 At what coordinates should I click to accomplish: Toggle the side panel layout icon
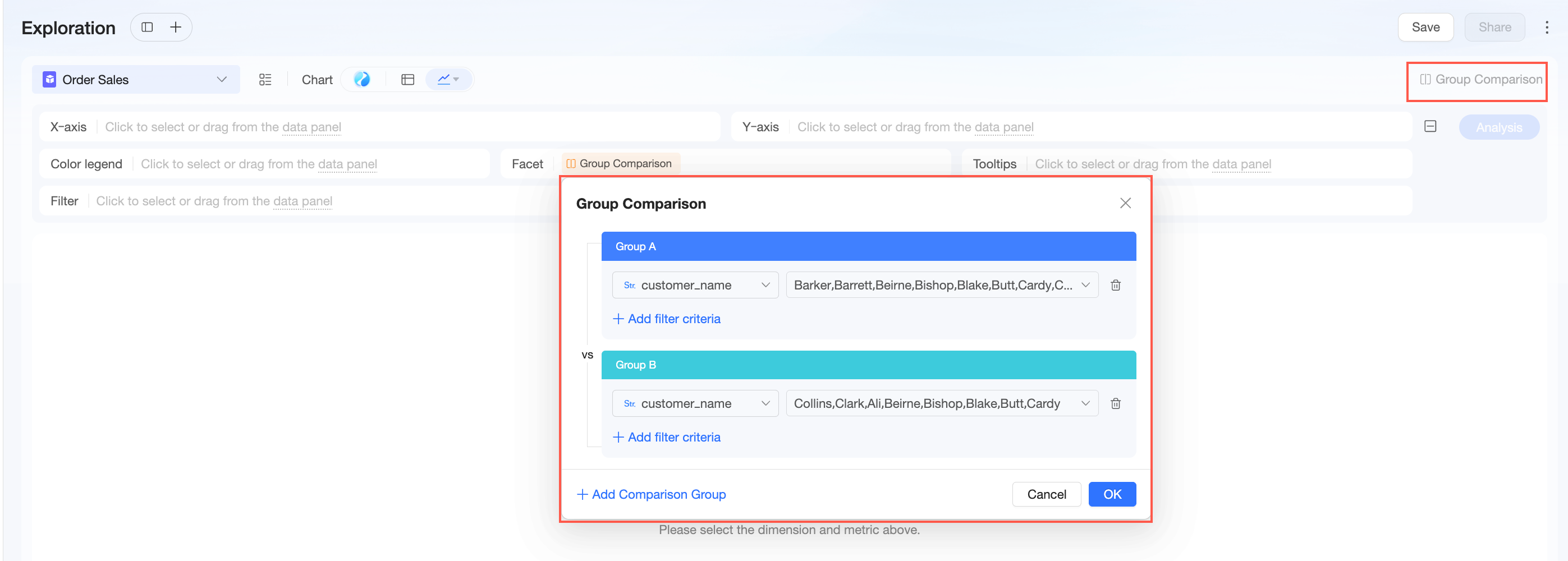pyautogui.click(x=147, y=27)
